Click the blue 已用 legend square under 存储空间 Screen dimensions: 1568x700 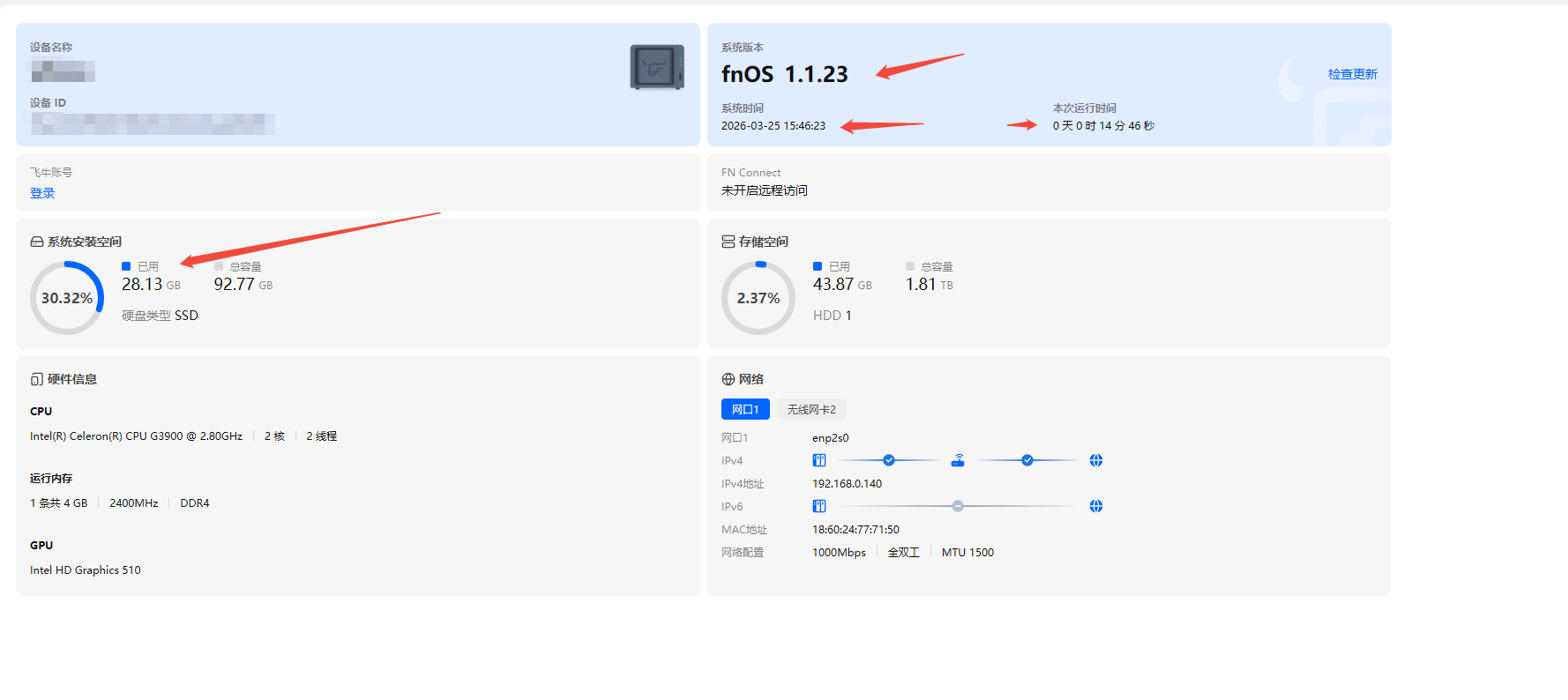coord(818,266)
